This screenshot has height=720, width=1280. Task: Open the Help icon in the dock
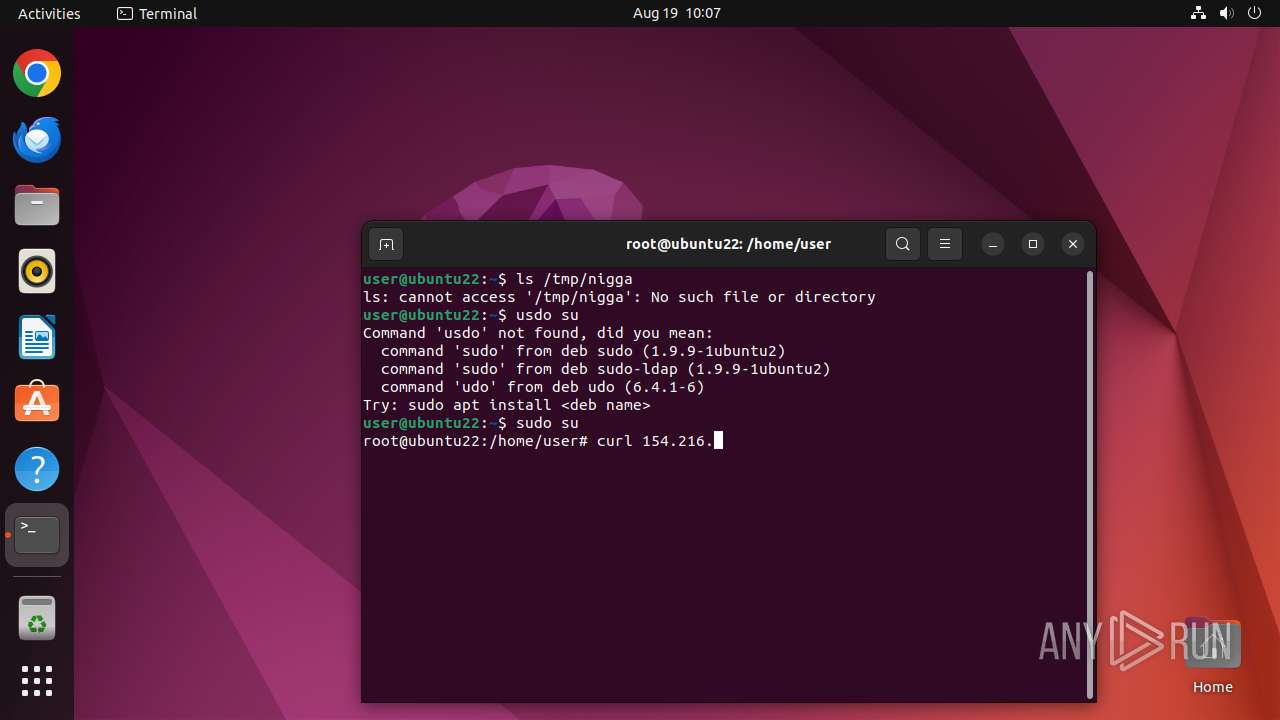[37, 469]
